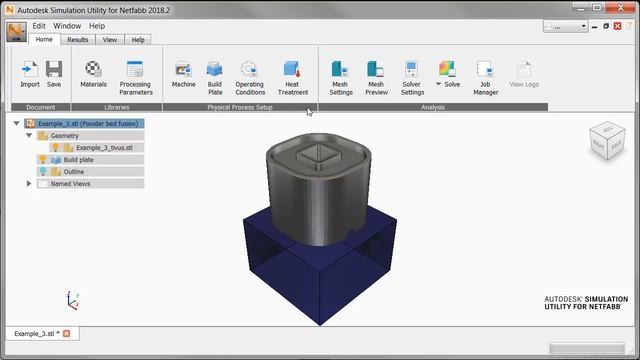Close the Example_3.stl document tab
This screenshot has width=640, height=360.
pyautogui.click(x=67, y=333)
